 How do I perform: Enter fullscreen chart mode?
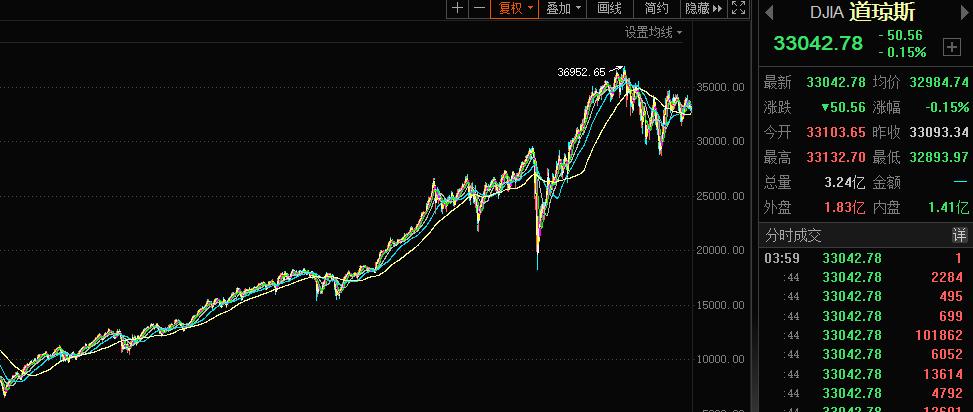pos(739,8)
